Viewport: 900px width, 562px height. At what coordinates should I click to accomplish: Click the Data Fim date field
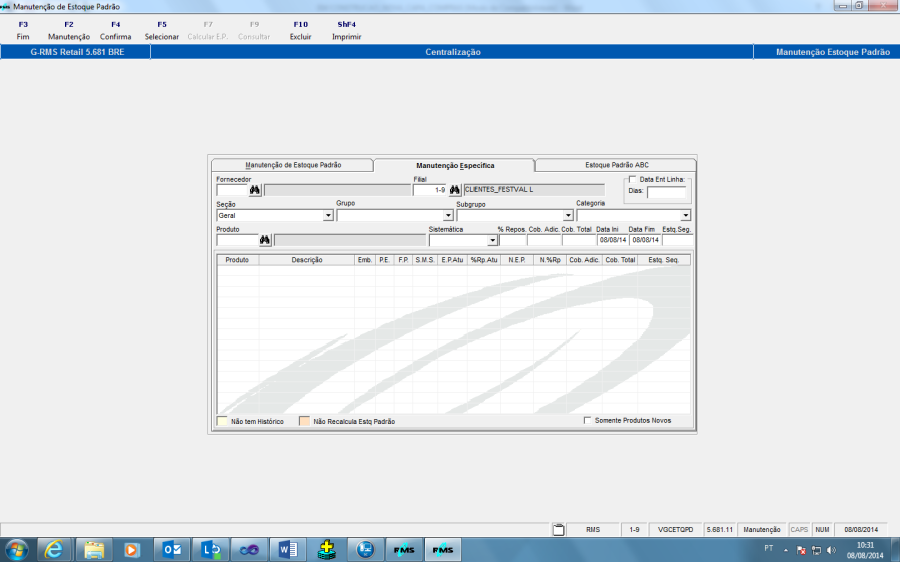pyautogui.click(x=645, y=240)
